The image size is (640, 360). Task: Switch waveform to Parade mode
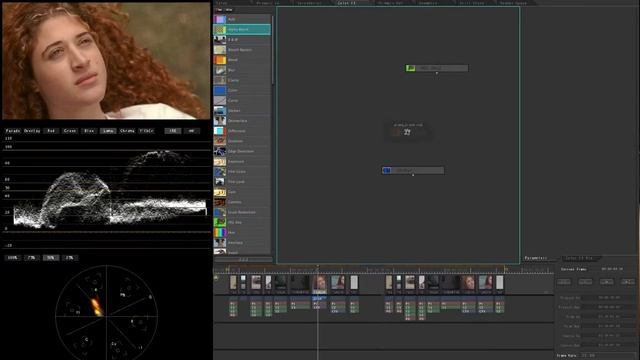pyautogui.click(x=13, y=131)
